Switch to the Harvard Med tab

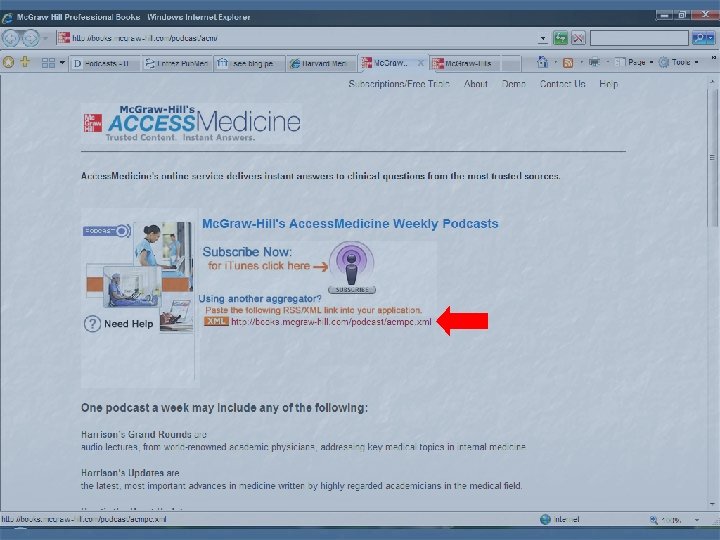(321, 63)
